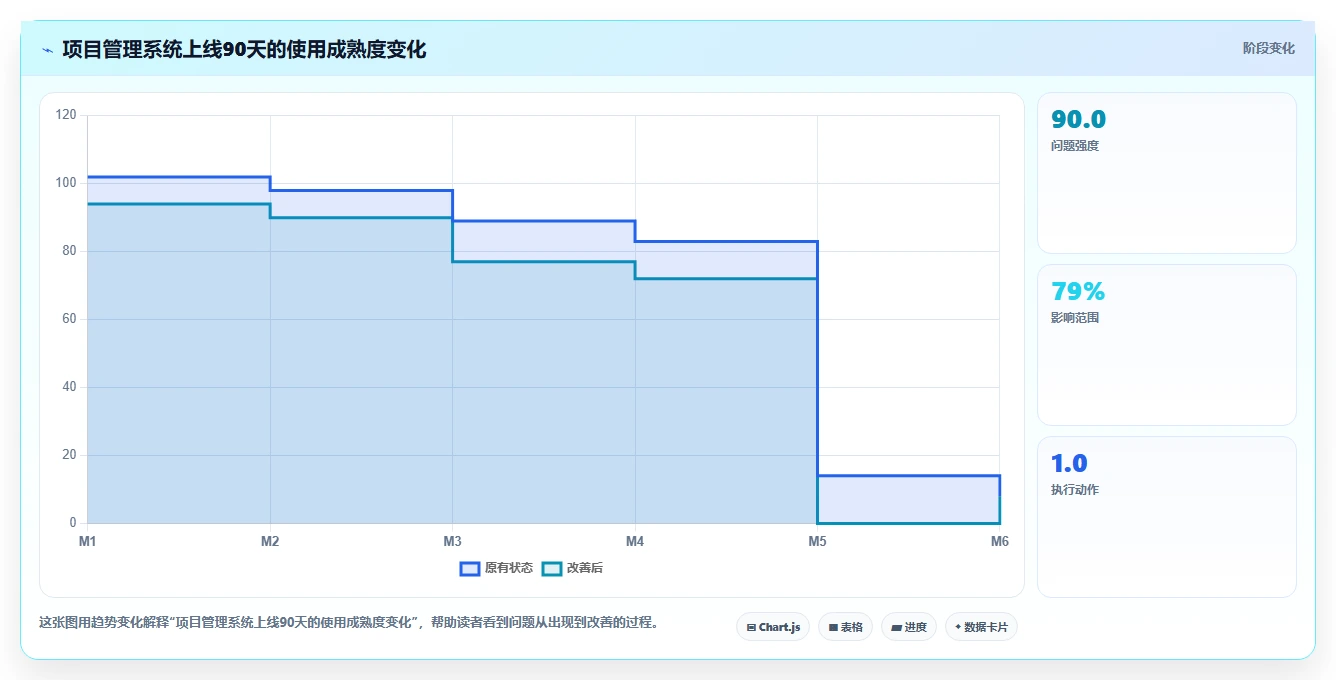The width and height of the screenshot is (1336, 680).
Task: Click the 影响范围 label
Action: point(1075,318)
